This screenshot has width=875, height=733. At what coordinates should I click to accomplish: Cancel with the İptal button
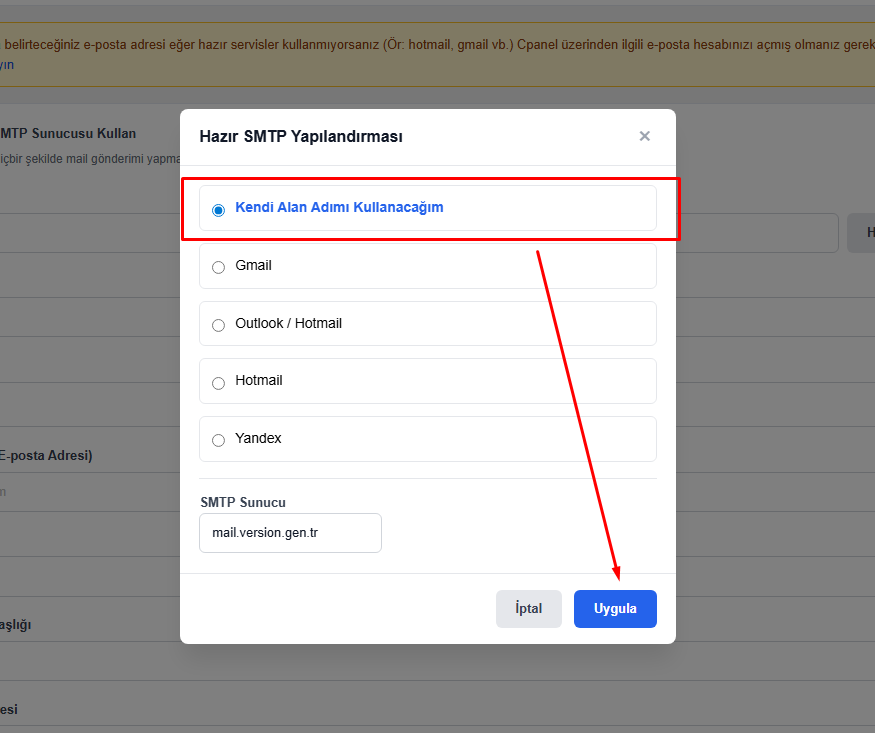pyautogui.click(x=528, y=609)
